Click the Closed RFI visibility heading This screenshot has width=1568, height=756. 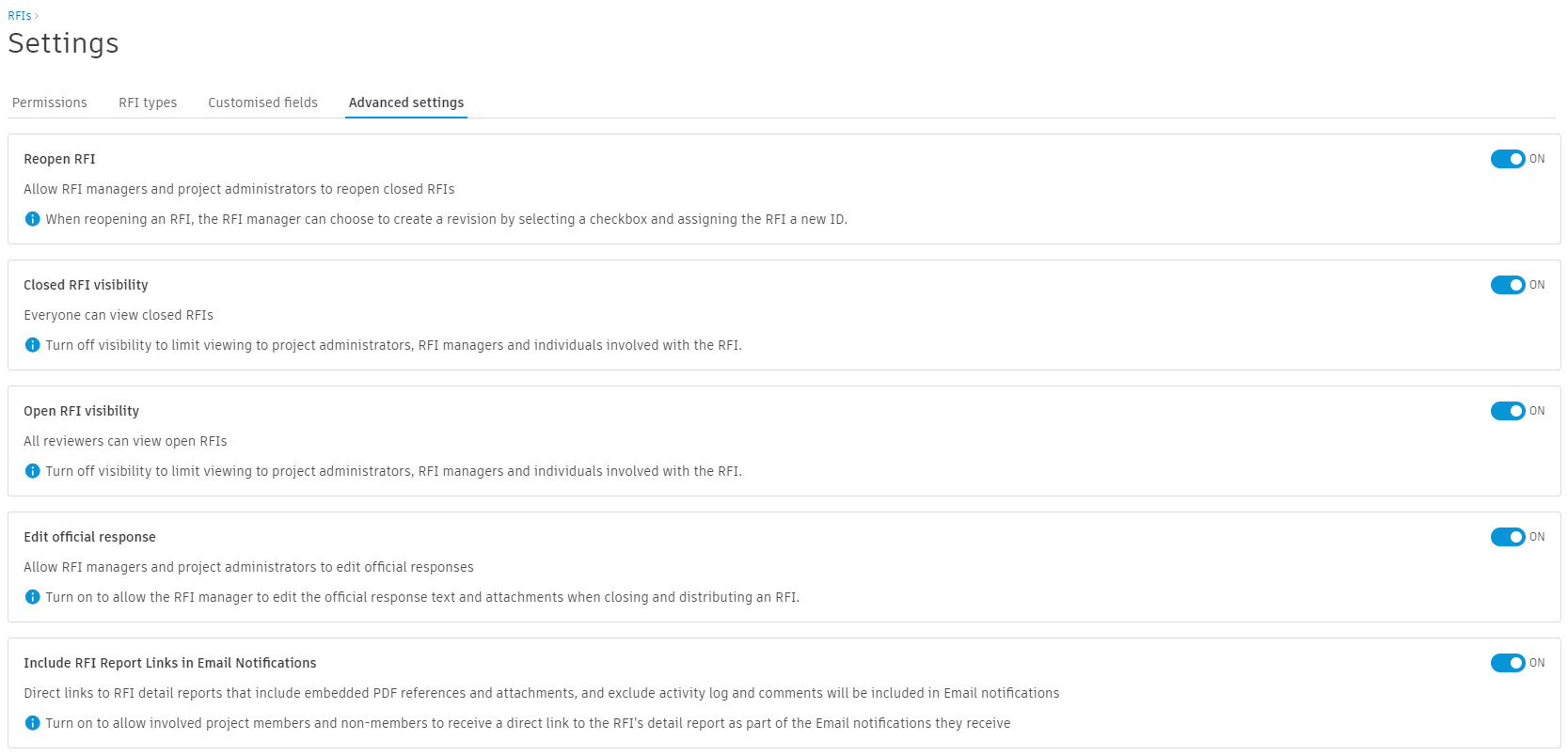coord(86,285)
